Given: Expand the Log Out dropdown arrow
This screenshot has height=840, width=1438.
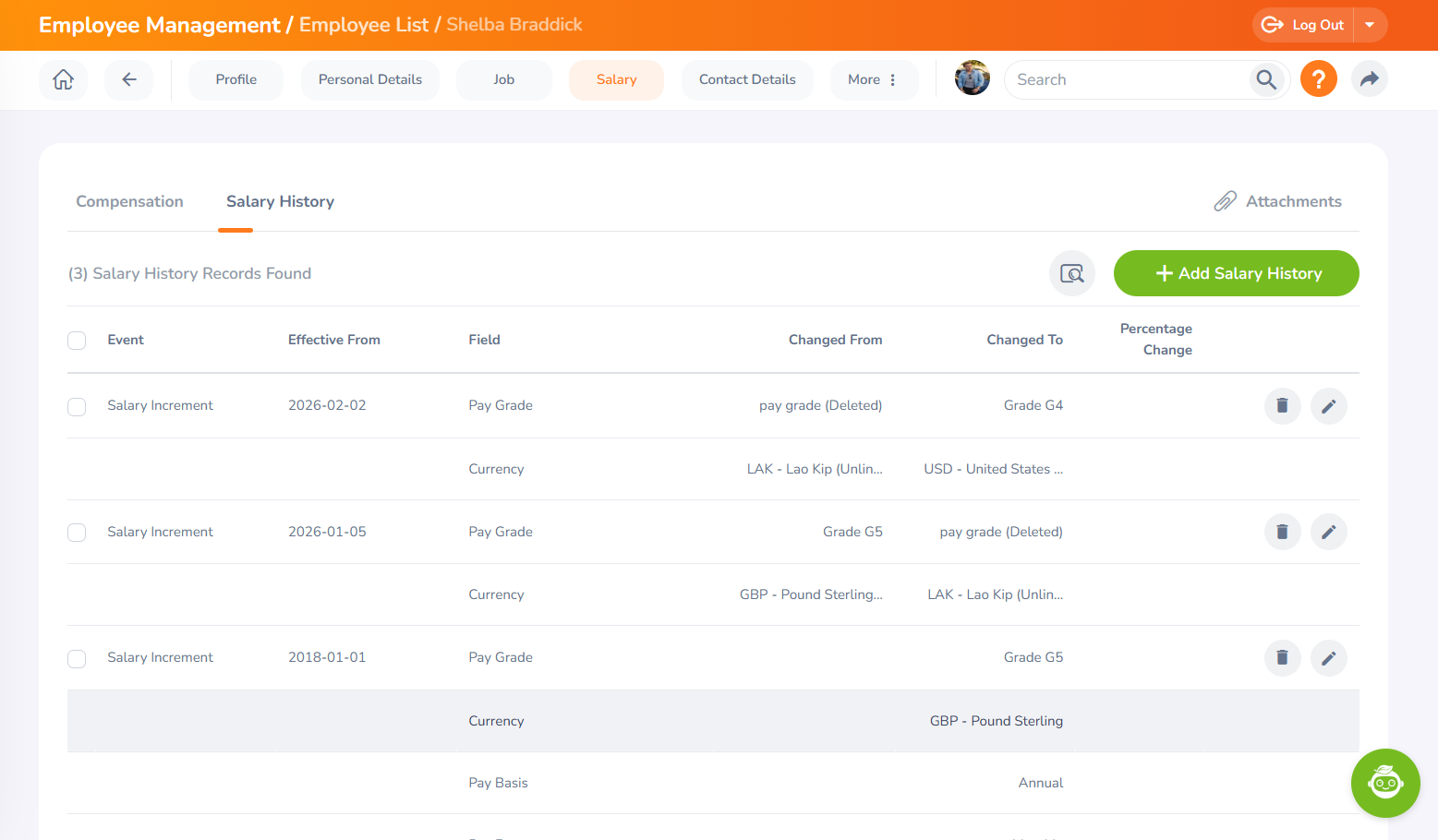Looking at the screenshot, I should coord(1370,25).
